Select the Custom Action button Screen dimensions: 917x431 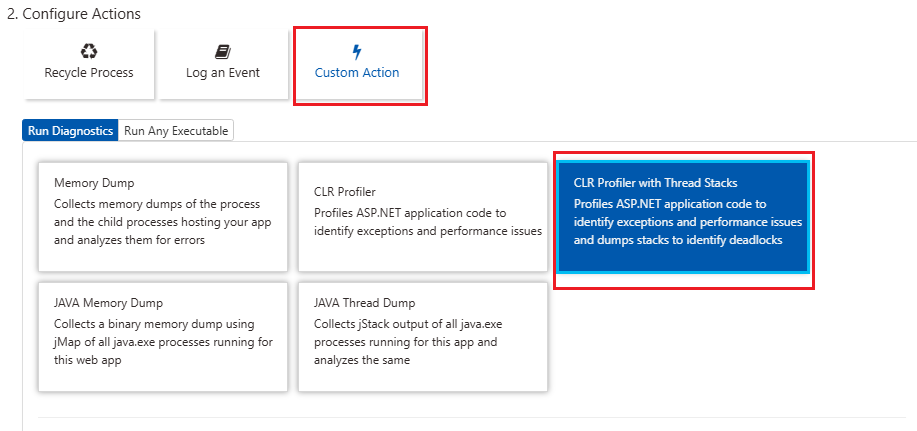357,65
